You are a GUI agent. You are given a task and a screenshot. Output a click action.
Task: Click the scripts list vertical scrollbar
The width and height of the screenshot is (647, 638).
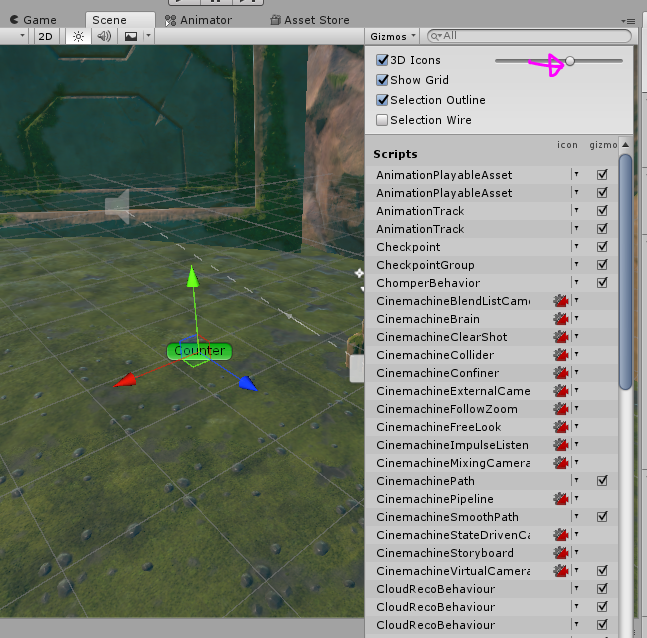[625, 272]
